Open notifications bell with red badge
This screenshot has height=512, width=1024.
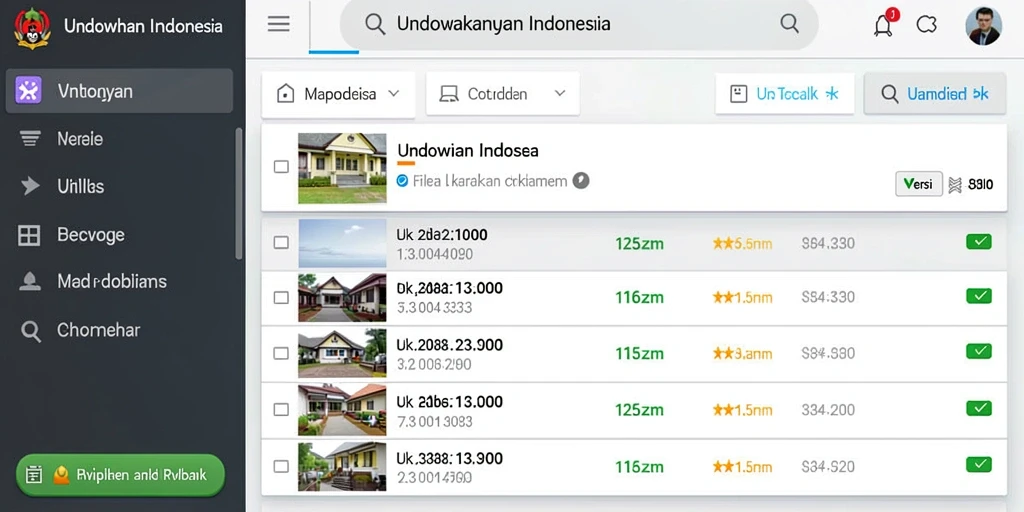(884, 24)
